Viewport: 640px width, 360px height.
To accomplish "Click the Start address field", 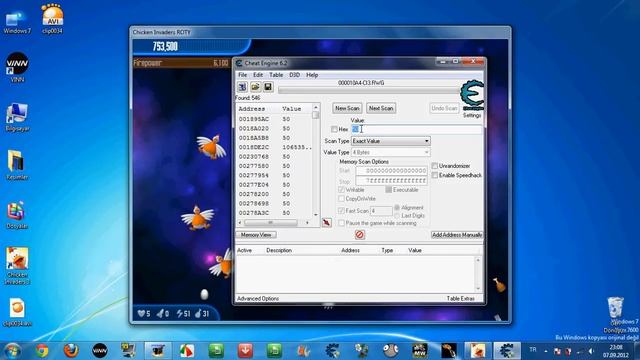I will [x=391, y=171].
